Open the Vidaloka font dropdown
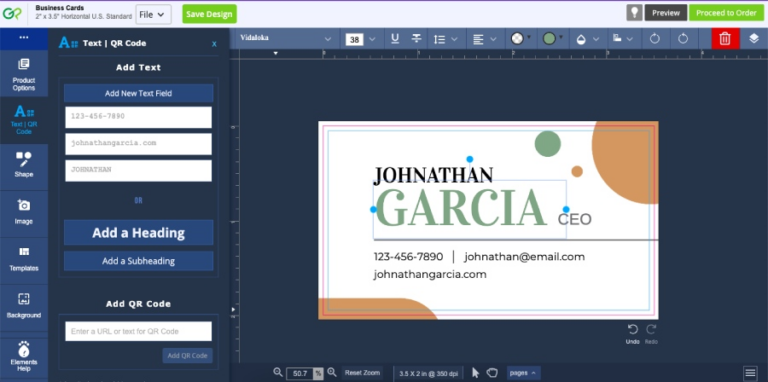The height and width of the screenshot is (382, 768). tap(286, 39)
